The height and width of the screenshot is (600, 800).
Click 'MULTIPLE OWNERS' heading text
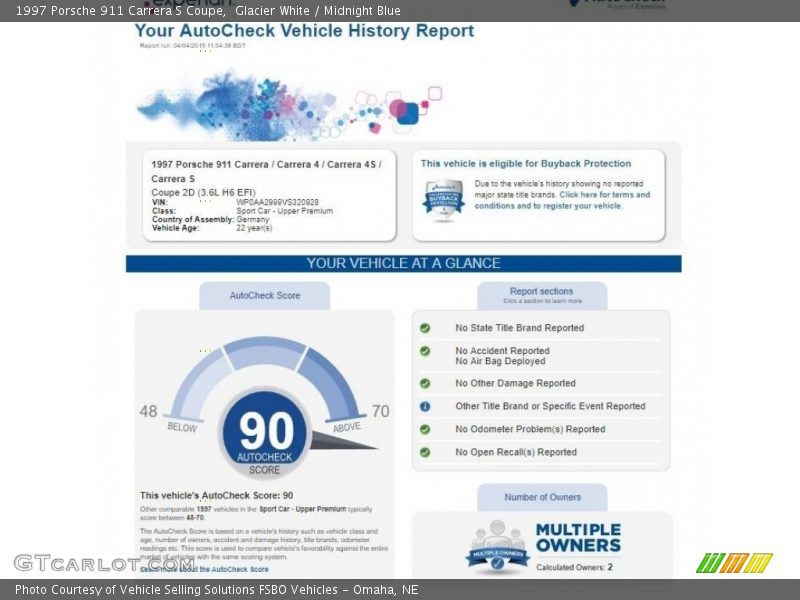(578, 538)
